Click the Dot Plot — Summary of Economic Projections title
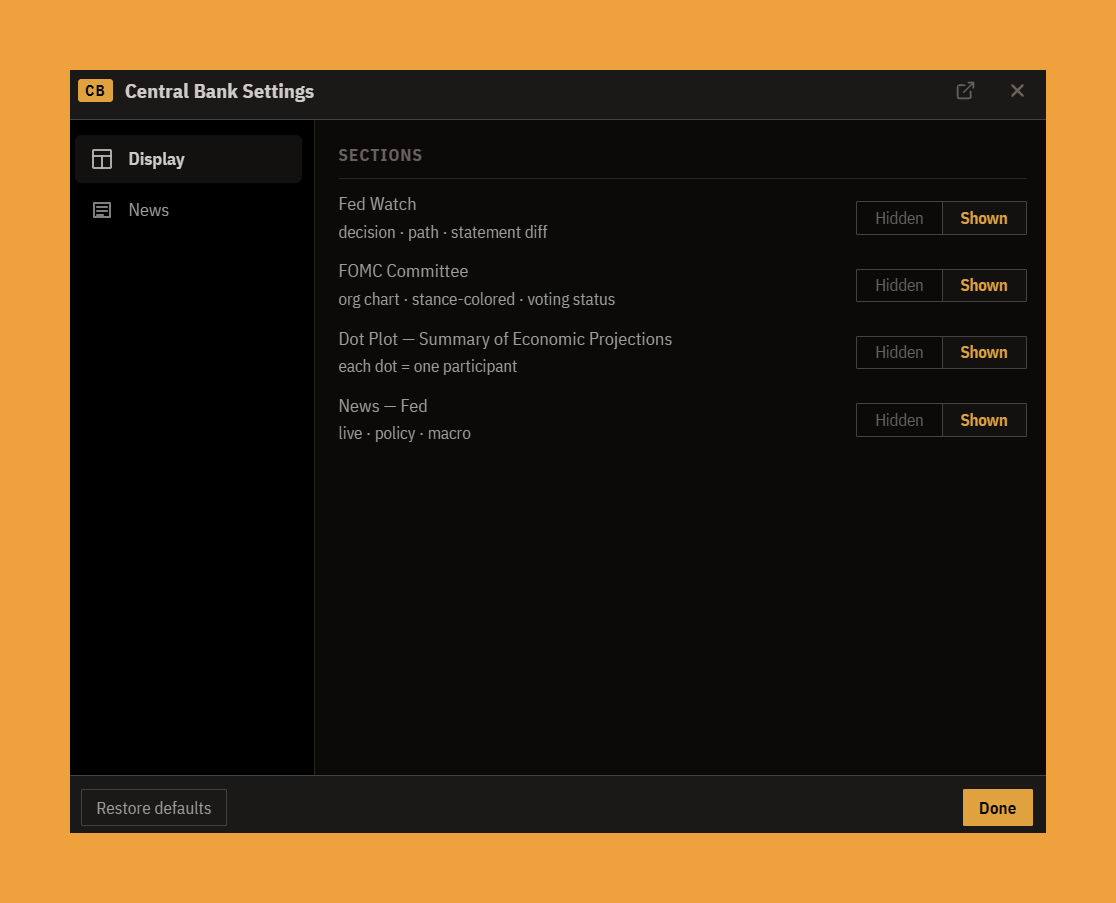The height and width of the screenshot is (903, 1116). pyautogui.click(x=505, y=339)
